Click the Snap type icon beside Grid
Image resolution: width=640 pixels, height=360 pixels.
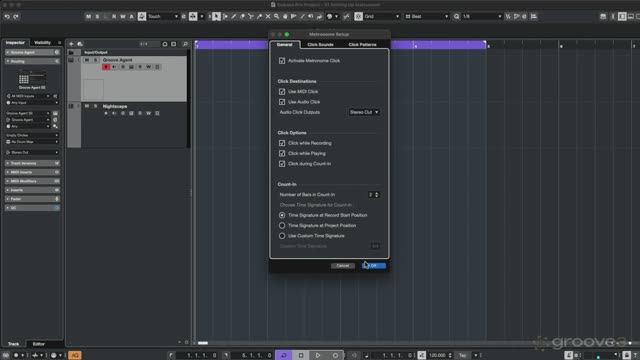click(x=358, y=16)
